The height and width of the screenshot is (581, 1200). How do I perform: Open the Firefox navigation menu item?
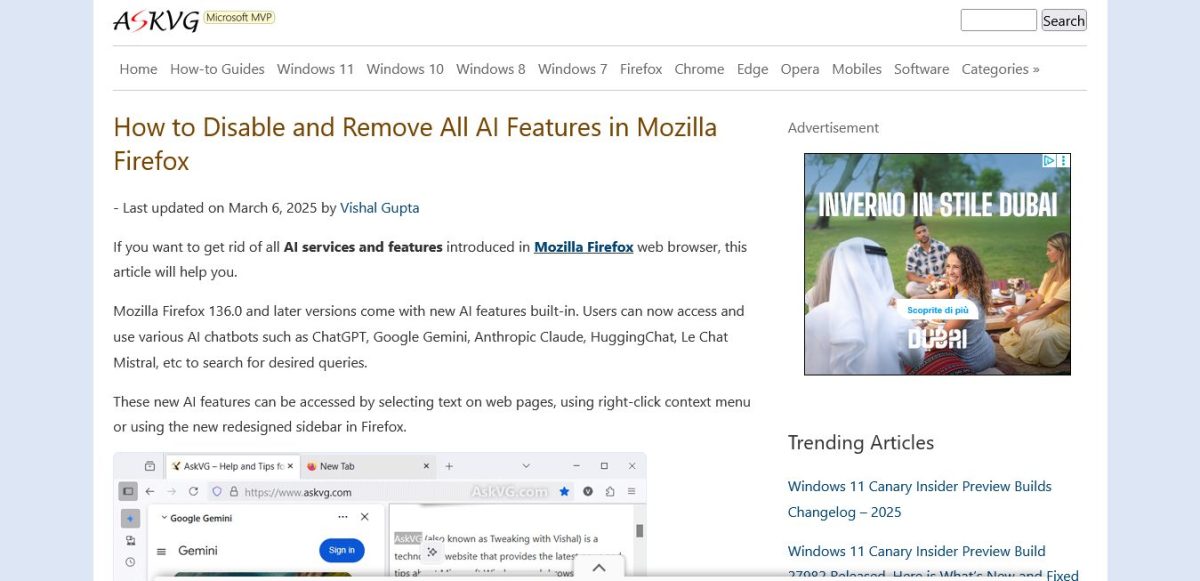pyautogui.click(x=640, y=69)
